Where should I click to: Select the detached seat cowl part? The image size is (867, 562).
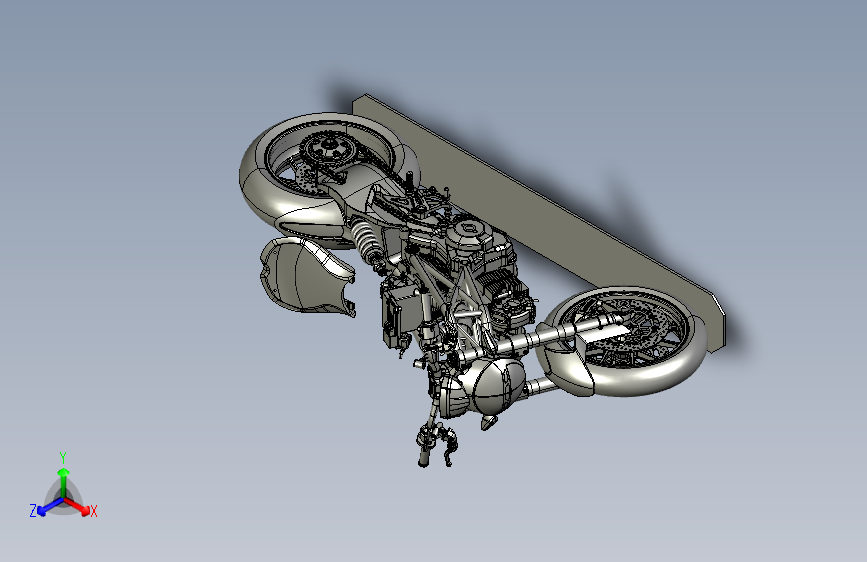pos(307,277)
